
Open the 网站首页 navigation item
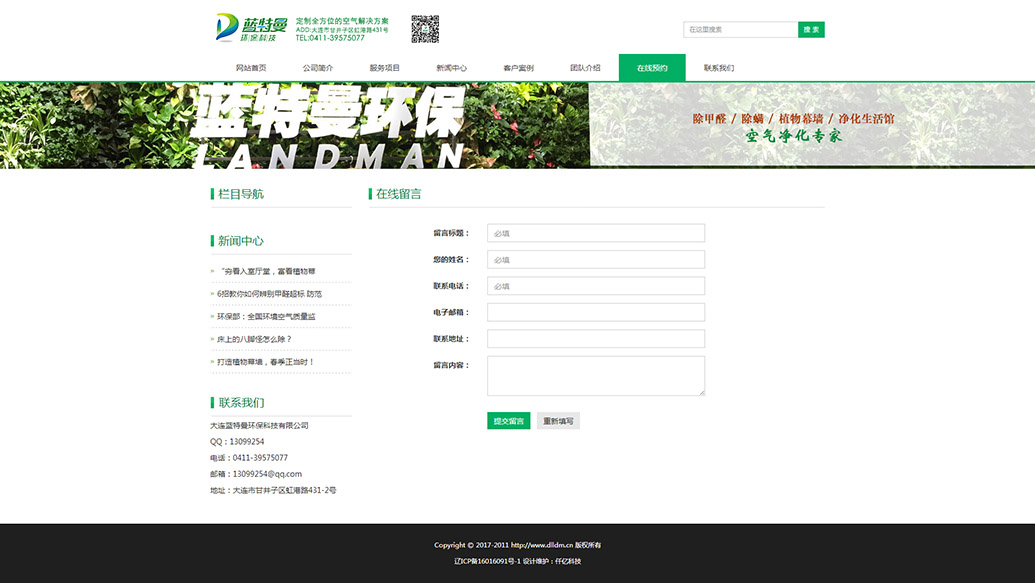click(x=251, y=68)
